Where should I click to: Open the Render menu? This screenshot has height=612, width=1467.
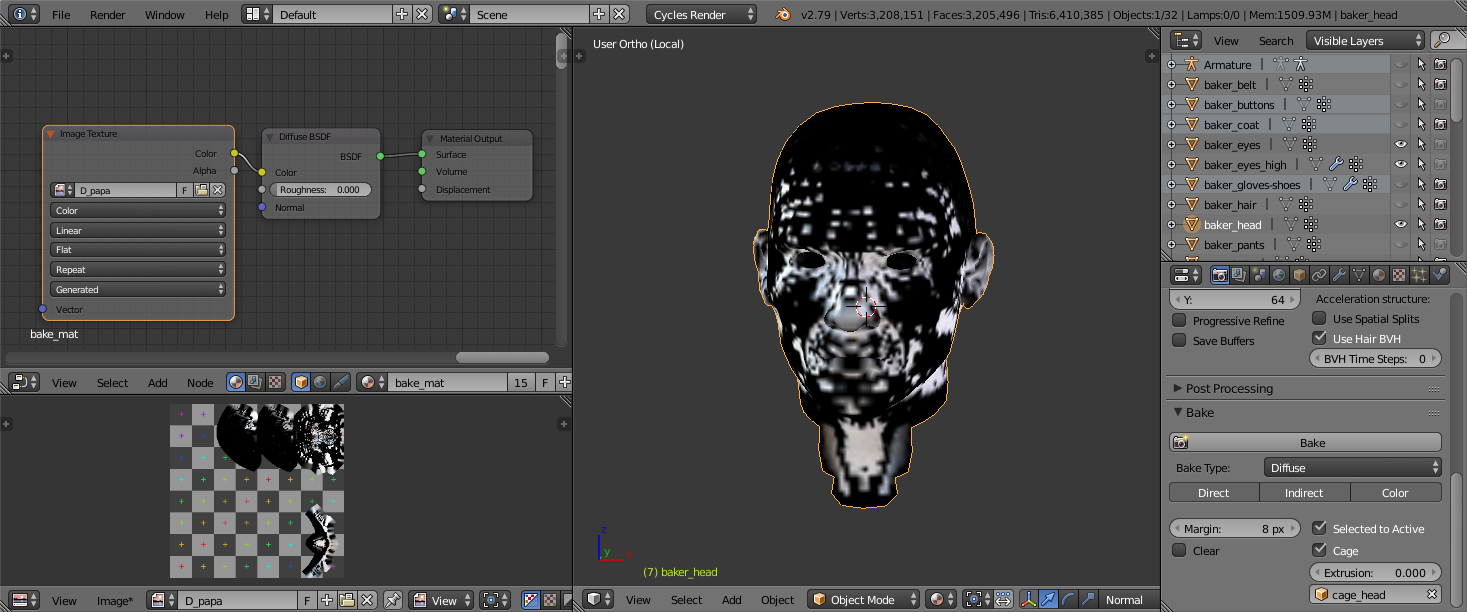coord(108,15)
